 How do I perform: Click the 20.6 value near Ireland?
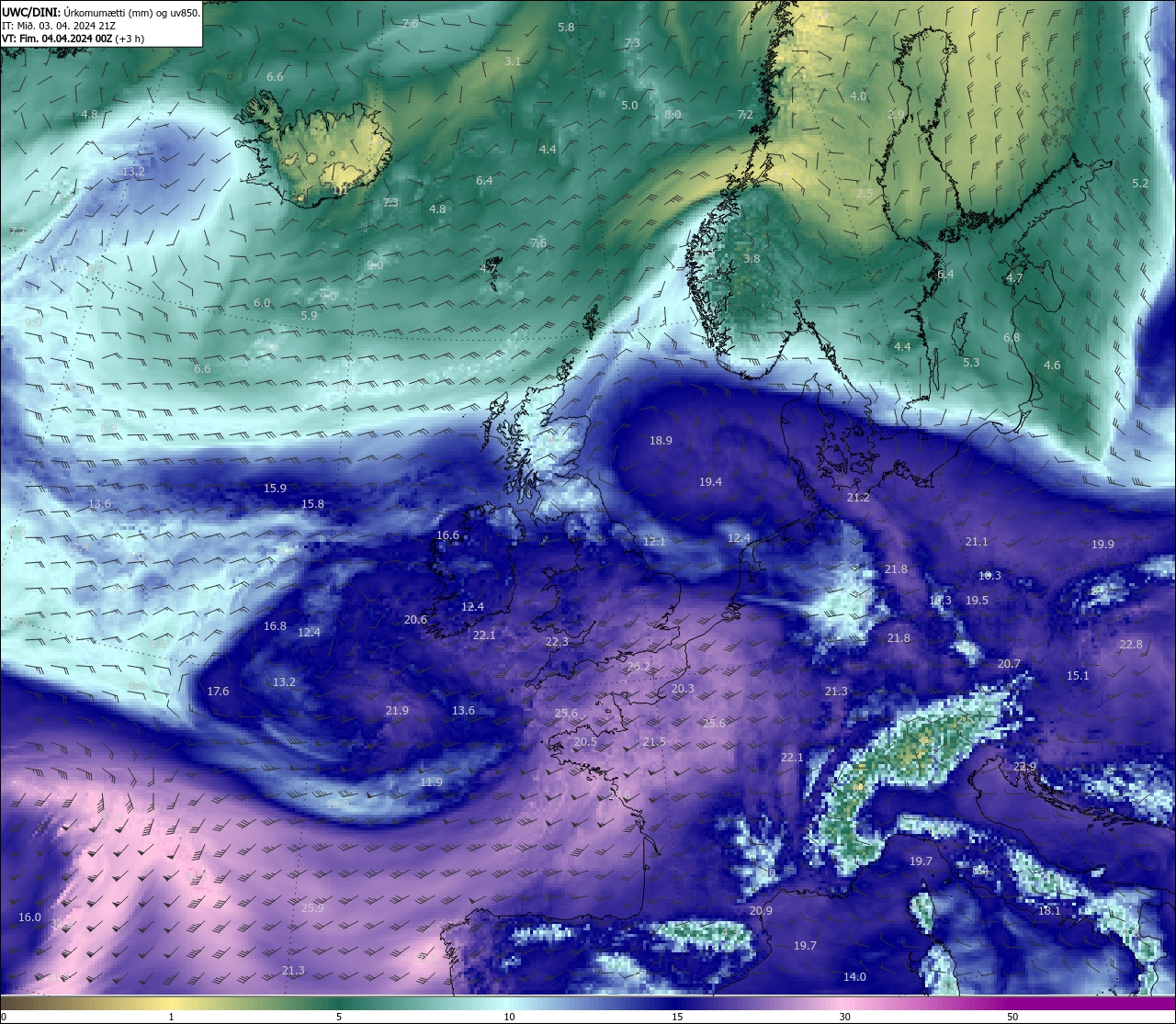point(415,620)
